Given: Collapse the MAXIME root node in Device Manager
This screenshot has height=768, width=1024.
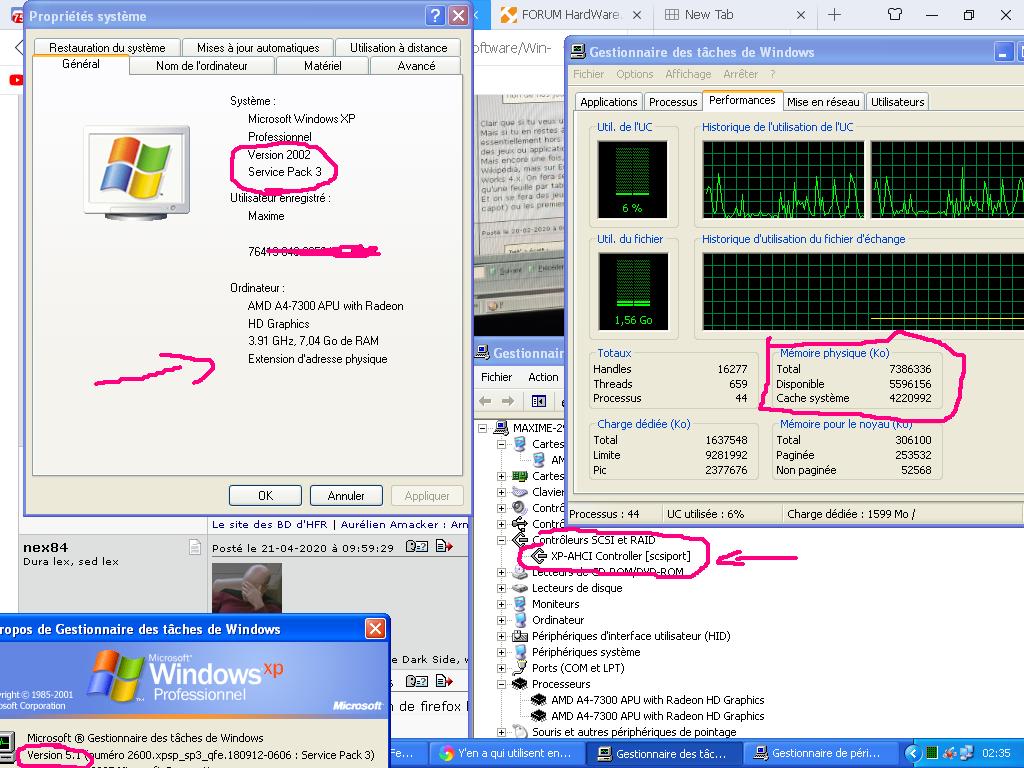Looking at the screenshot, I should 483,428.
